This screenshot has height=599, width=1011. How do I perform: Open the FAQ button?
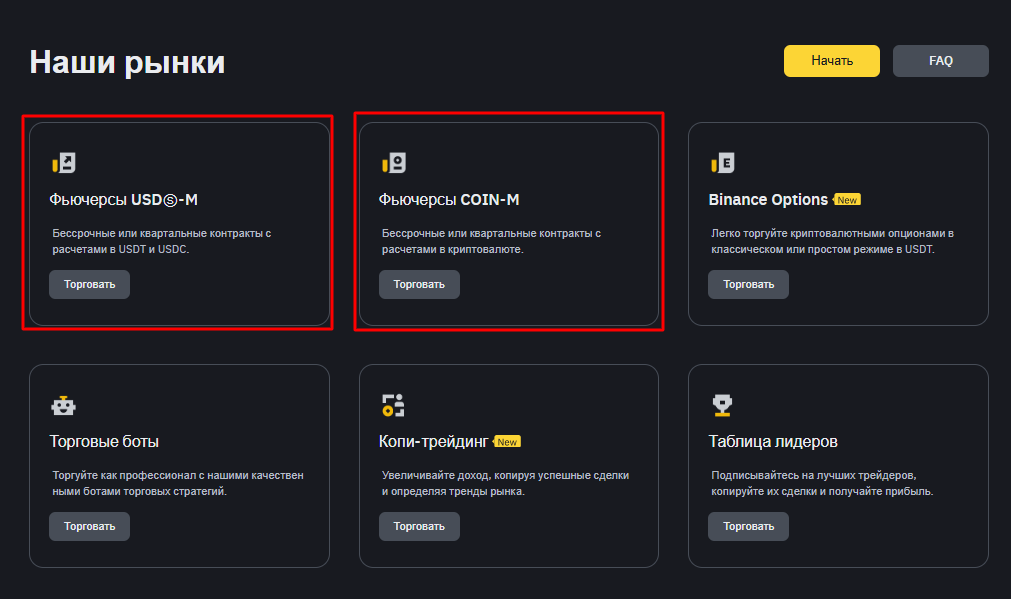point(940,61)
